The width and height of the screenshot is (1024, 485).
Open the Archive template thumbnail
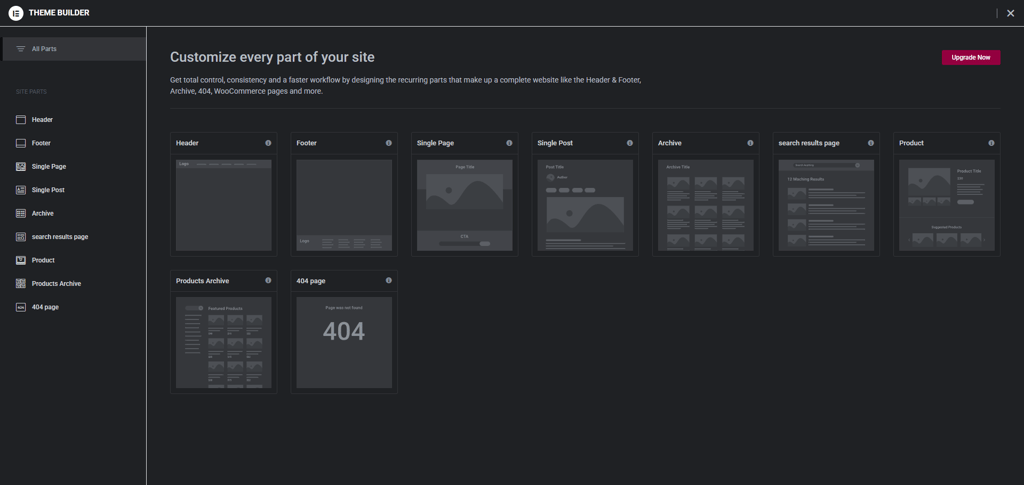click(706, 205)
